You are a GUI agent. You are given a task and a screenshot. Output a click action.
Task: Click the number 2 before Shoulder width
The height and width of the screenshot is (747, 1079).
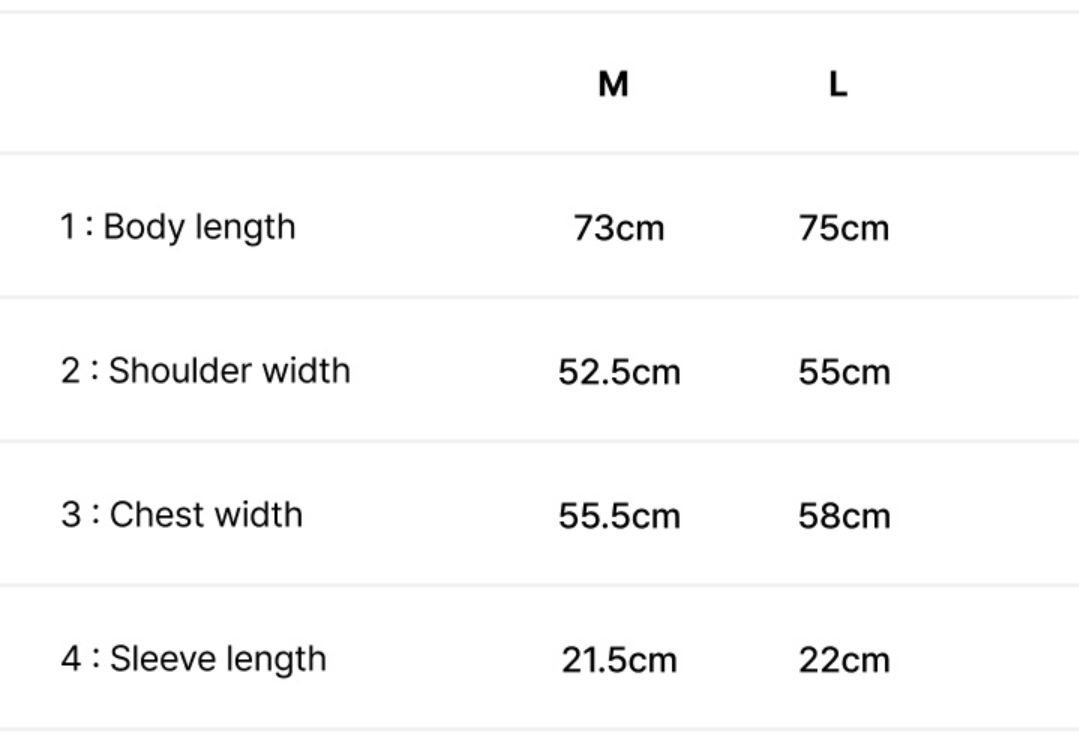coord(70,371)
